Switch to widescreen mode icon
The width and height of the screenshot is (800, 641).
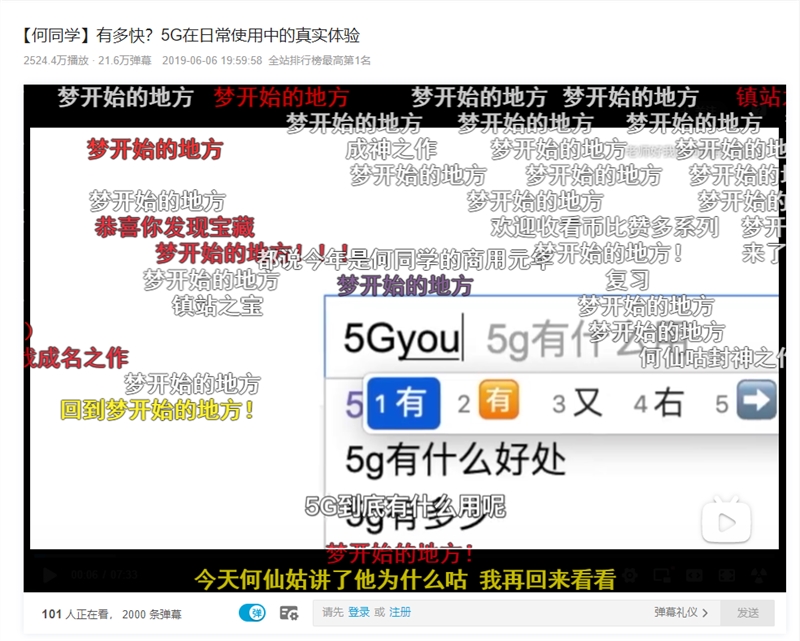pyautogui.click(x=696, y=575)
